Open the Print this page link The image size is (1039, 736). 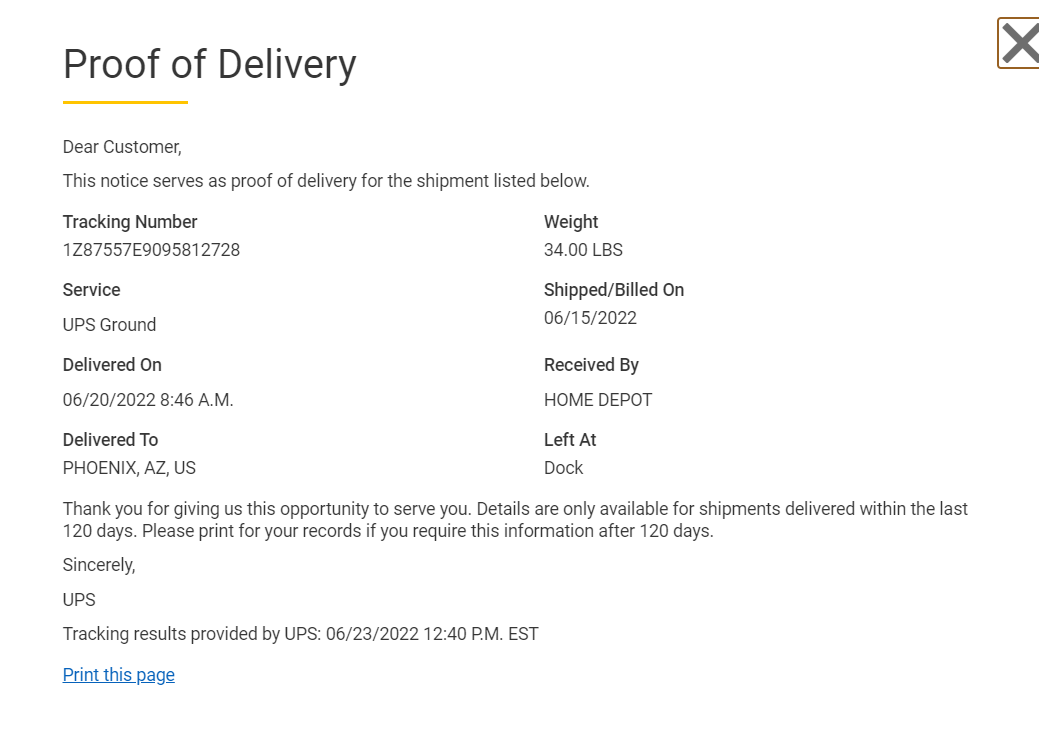pyautogui.click(x=119, y=674)
